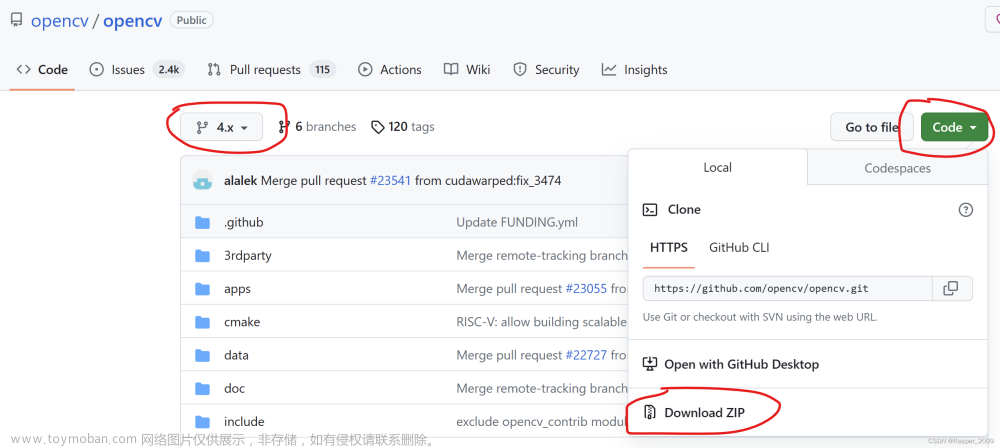Screen dimensions: 1000x448
Task: Click the Go to file button
Action: point(871,127)
